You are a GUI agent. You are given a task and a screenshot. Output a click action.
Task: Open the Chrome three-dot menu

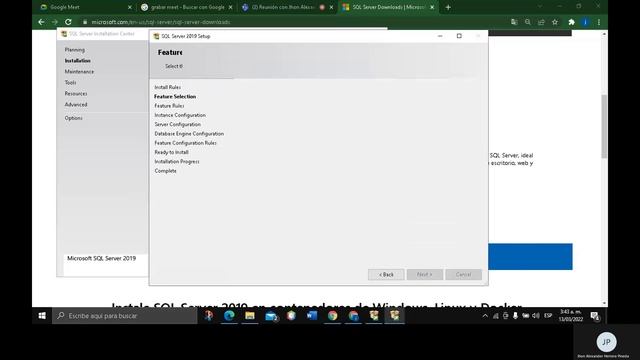click(x=599, y=22)
